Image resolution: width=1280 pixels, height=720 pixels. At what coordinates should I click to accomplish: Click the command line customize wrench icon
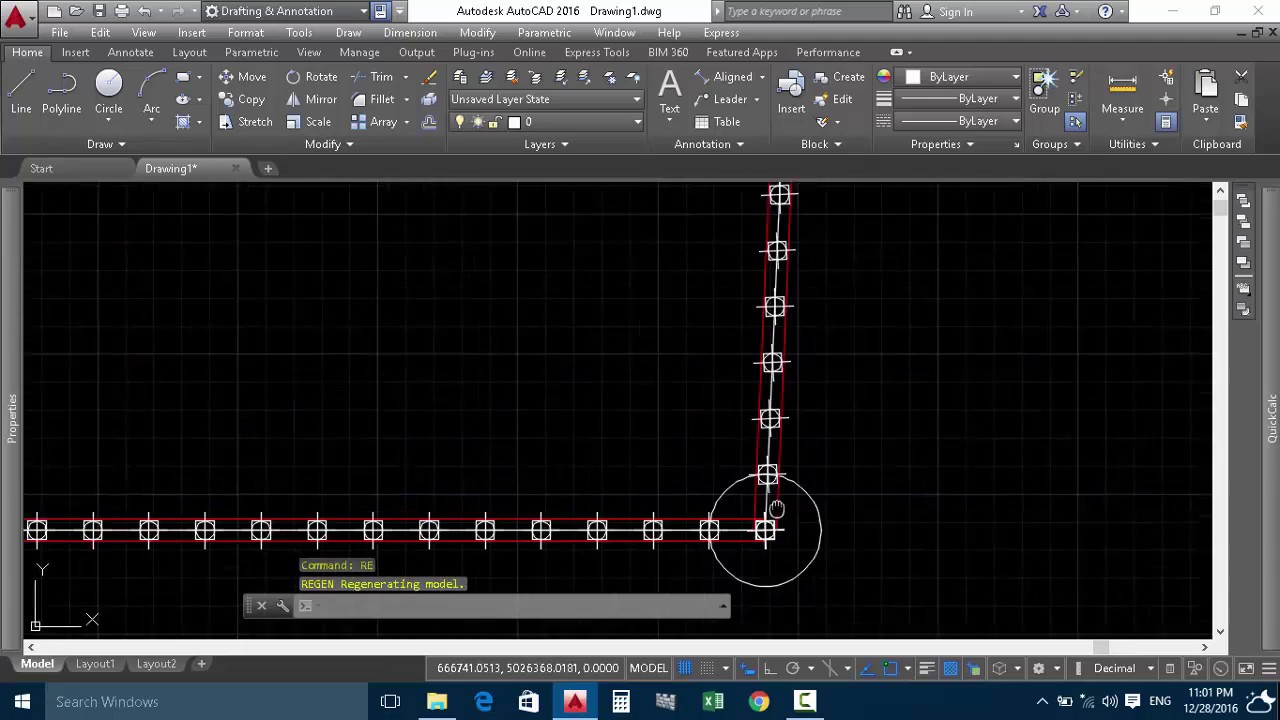[283, 605]
